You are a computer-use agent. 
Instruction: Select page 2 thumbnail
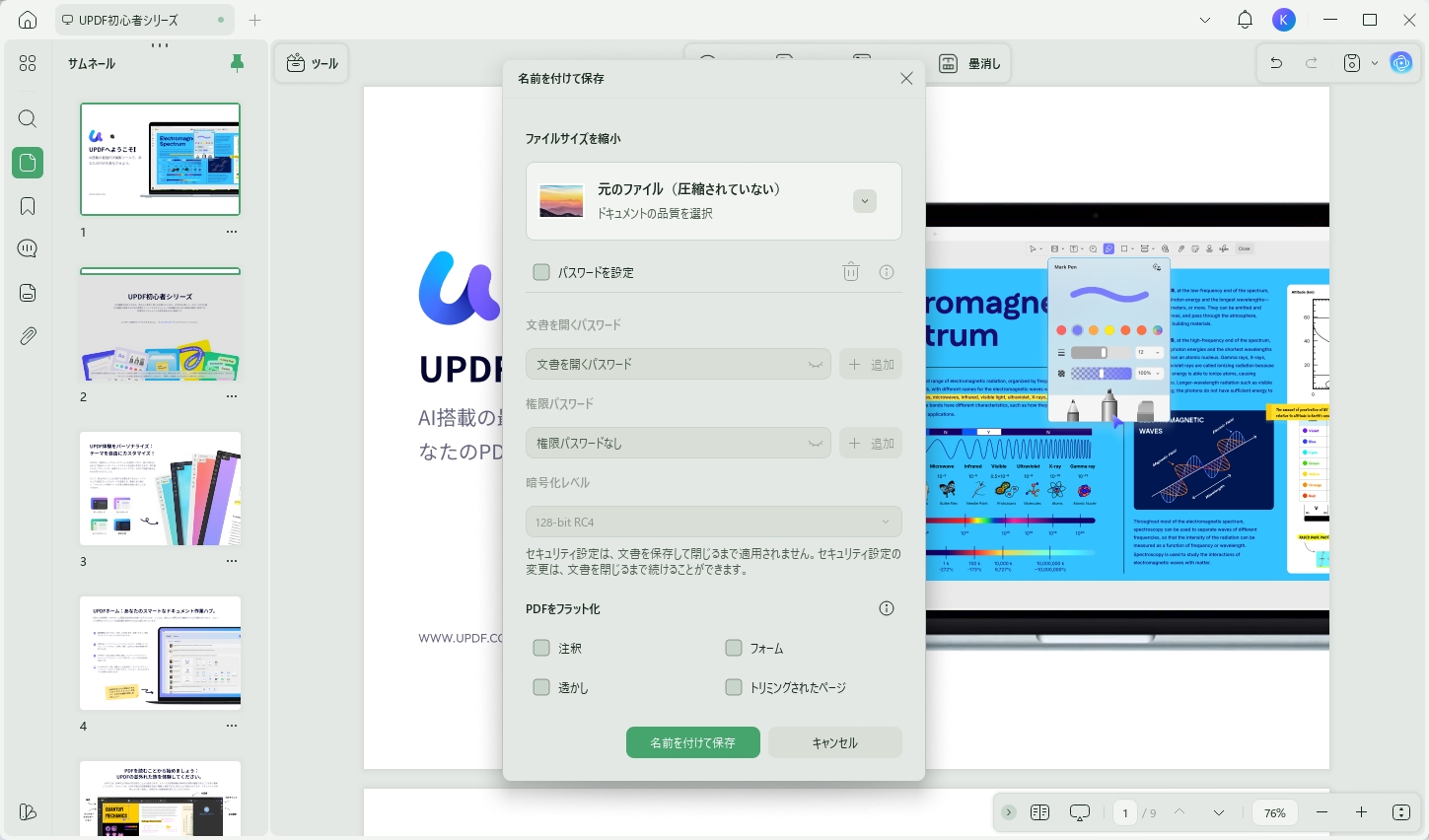(x=160, y=324)
